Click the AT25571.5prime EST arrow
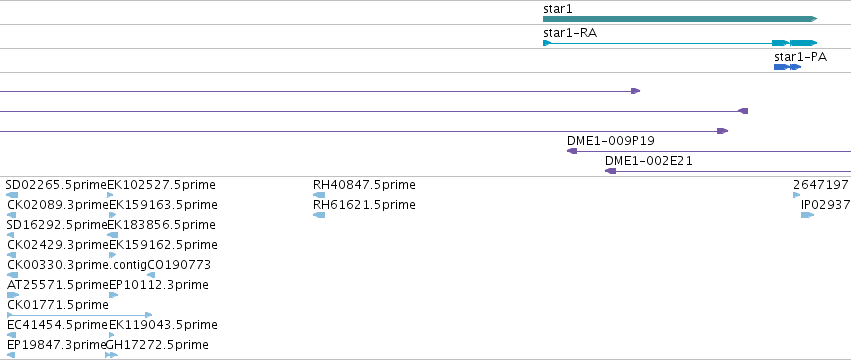This screenshot has width=851, height=360. (13, 295)
